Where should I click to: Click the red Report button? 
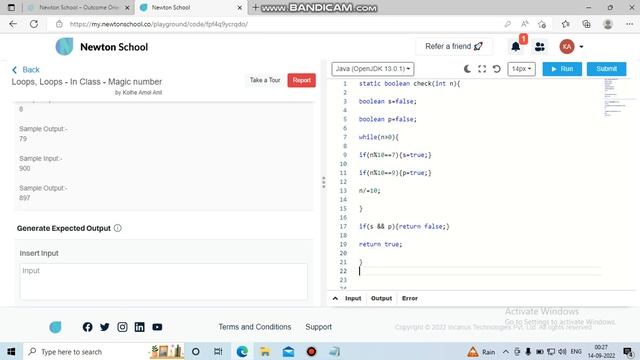(x=302, y=80)
